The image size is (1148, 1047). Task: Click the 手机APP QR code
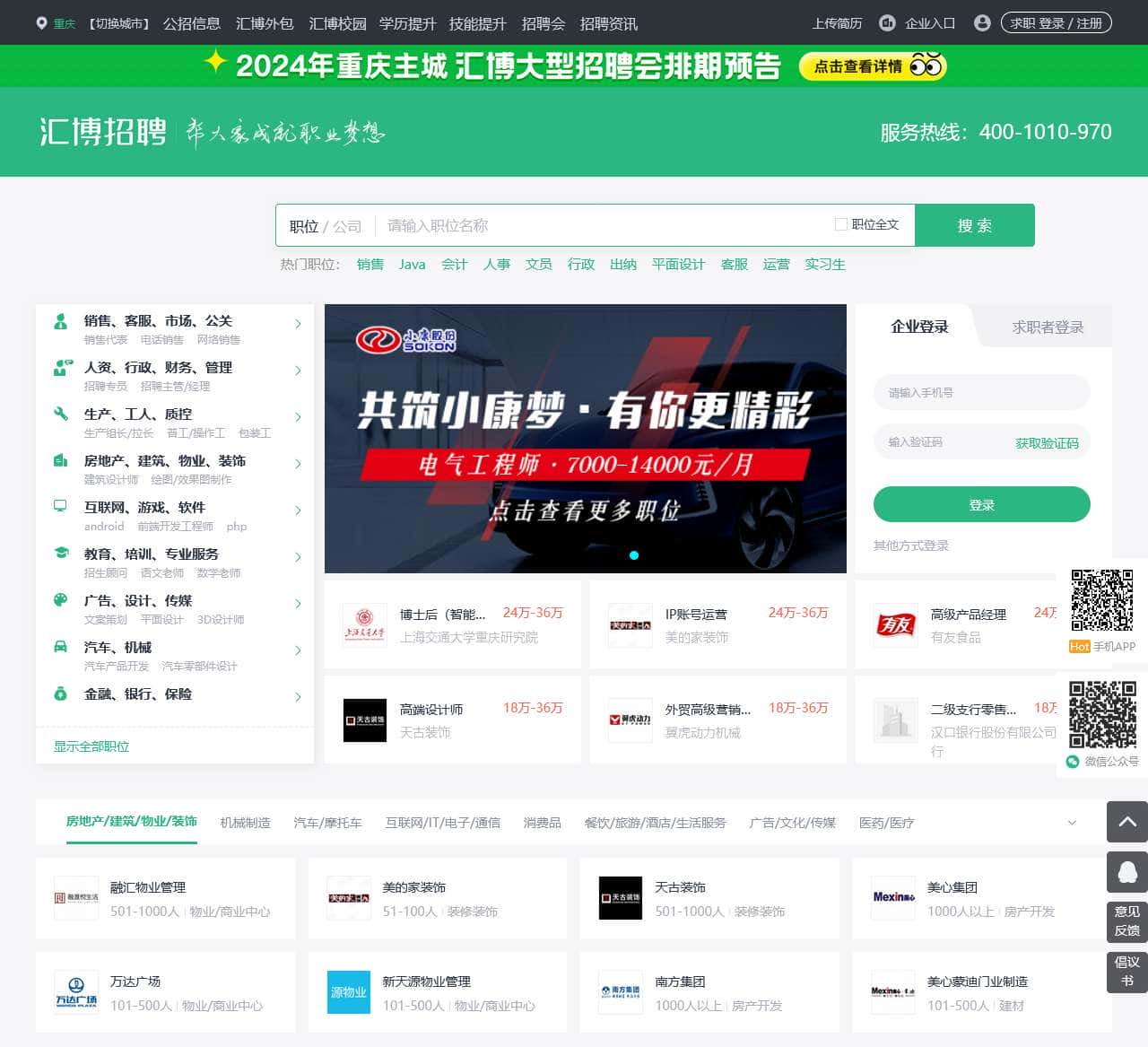coord(1102,599)
